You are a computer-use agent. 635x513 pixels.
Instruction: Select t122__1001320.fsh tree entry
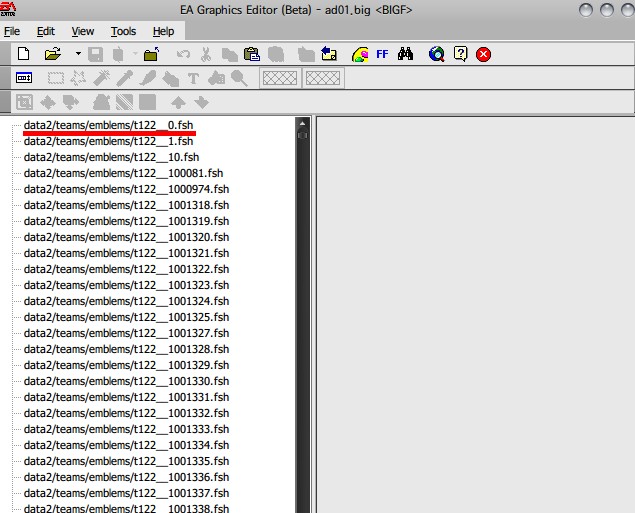click(x=126, y=237)
